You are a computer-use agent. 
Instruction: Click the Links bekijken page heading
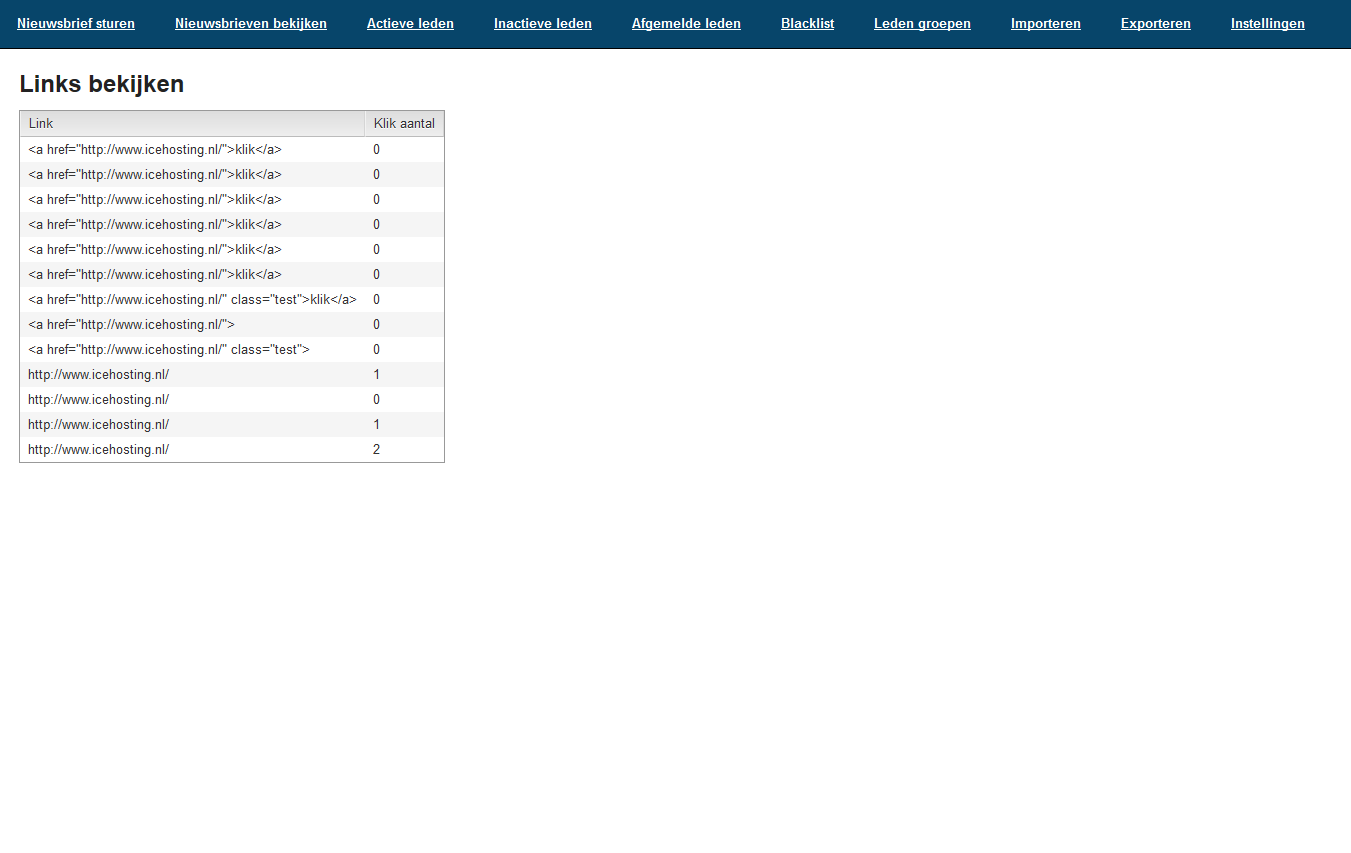click(102, 84)
